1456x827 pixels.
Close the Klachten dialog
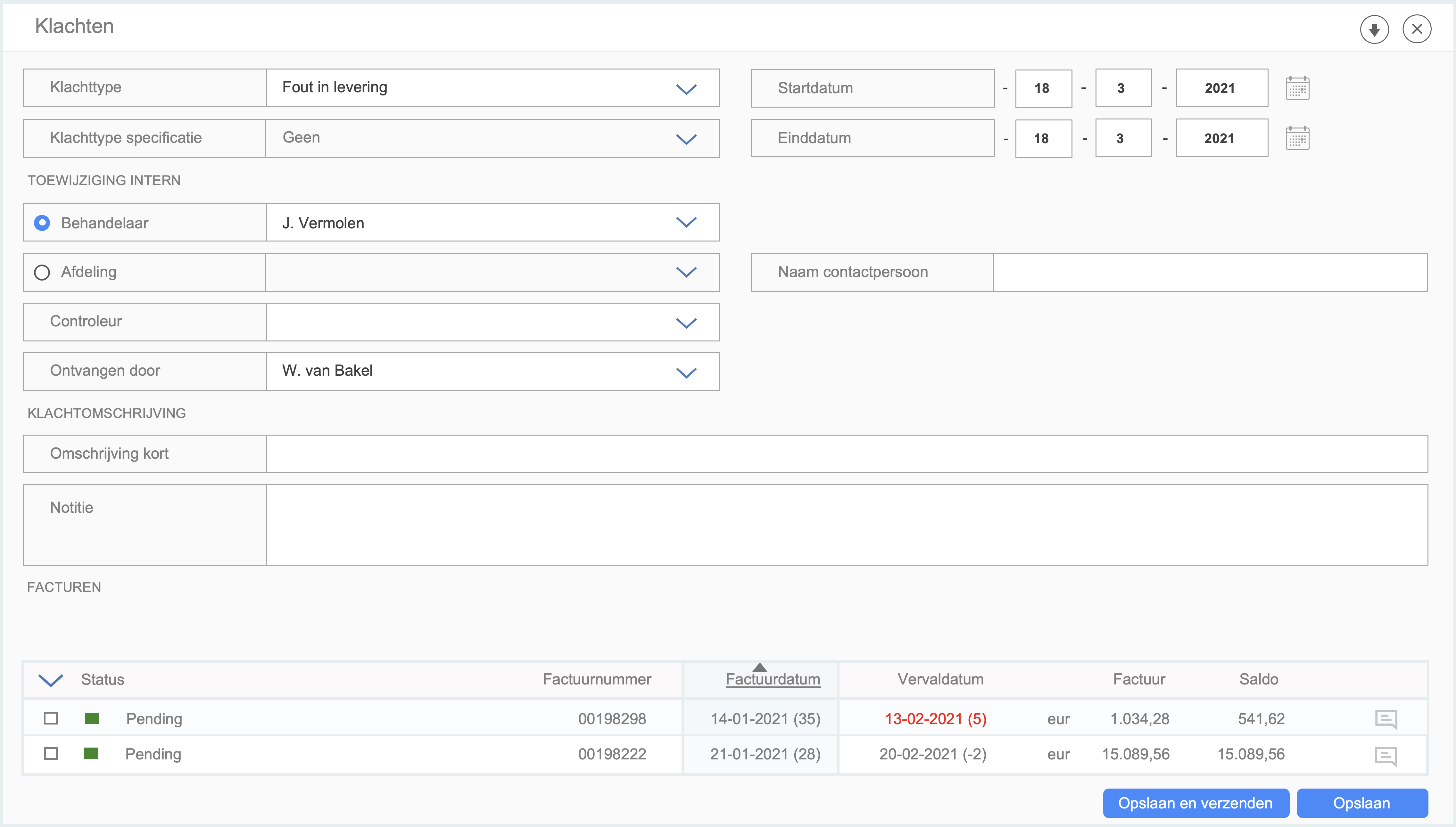1417,29
